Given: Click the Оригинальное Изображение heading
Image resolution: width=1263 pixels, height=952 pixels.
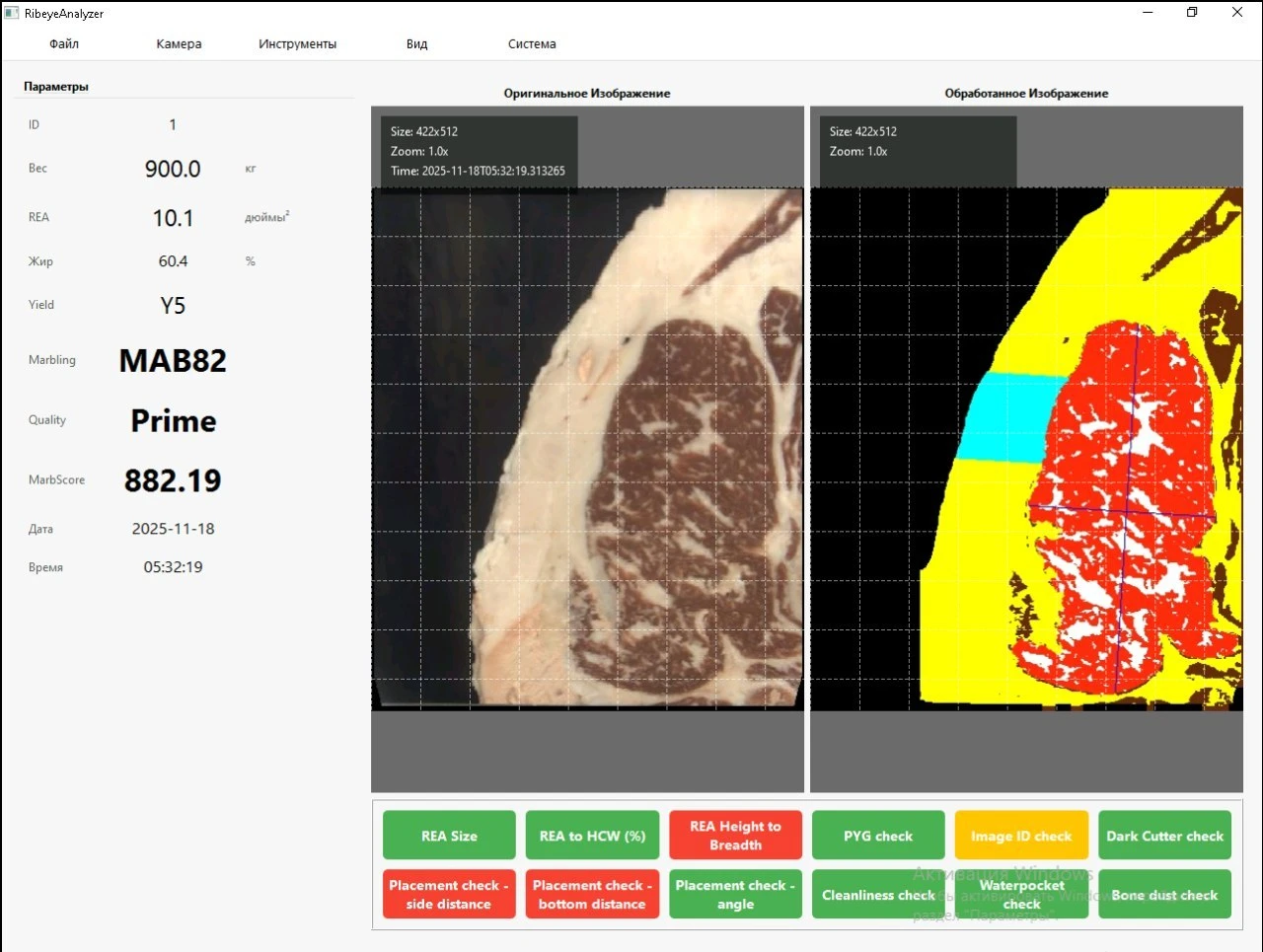Looking at the screenshot, I should 587,94.
